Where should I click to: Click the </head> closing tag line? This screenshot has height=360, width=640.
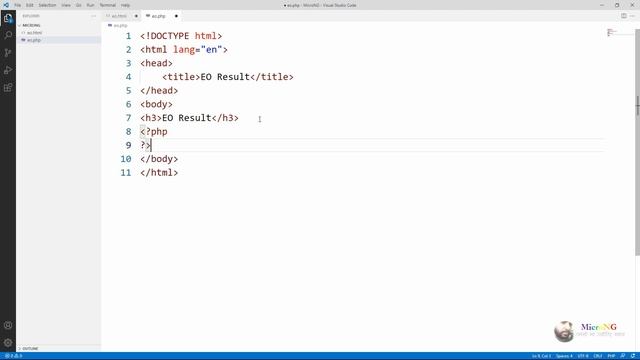[159, 91]
